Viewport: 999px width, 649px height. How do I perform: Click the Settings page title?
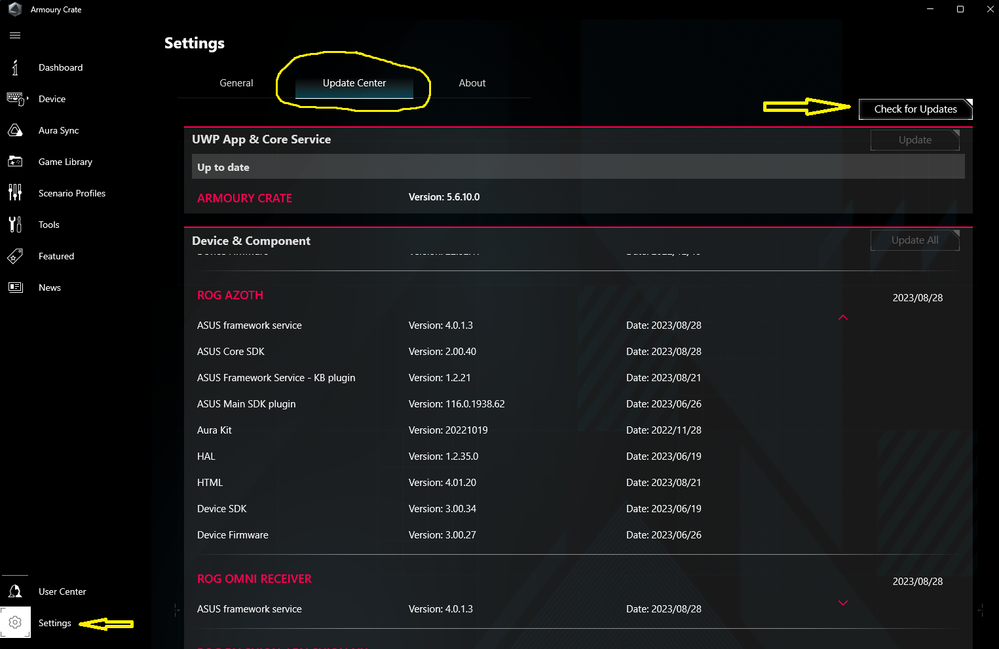tap(194, 43)
